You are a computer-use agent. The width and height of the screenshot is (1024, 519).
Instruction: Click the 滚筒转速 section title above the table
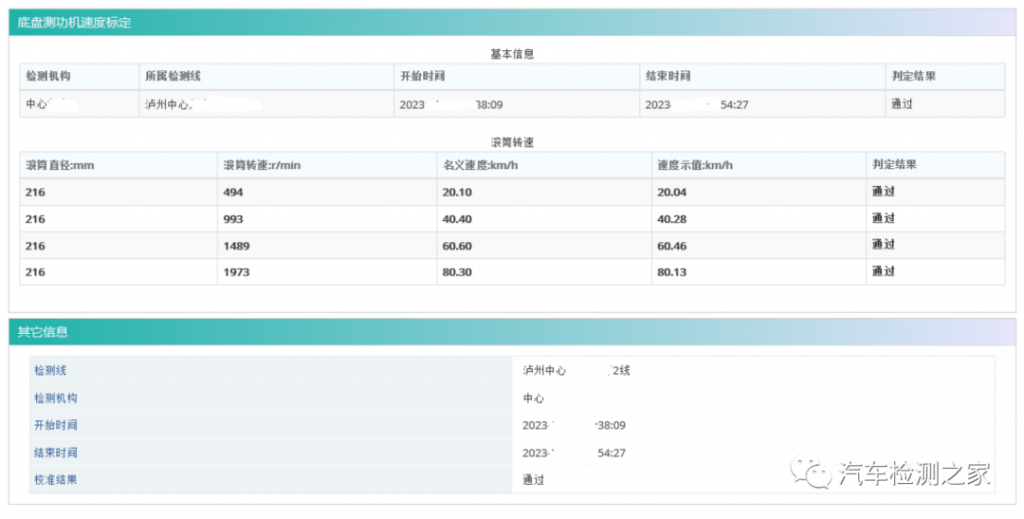coord(512,143)
